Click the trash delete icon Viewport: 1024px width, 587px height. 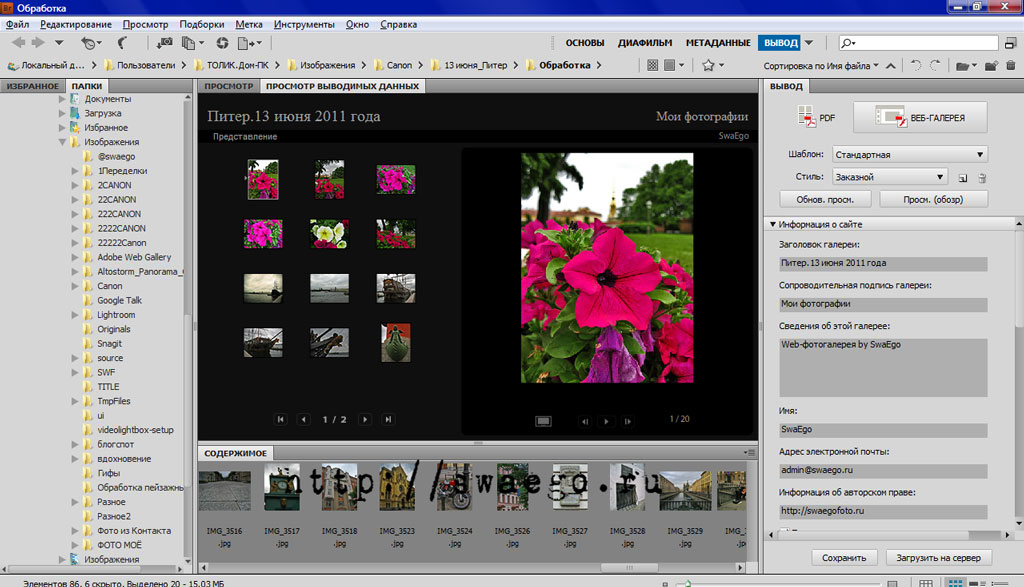coord(1011,65)
